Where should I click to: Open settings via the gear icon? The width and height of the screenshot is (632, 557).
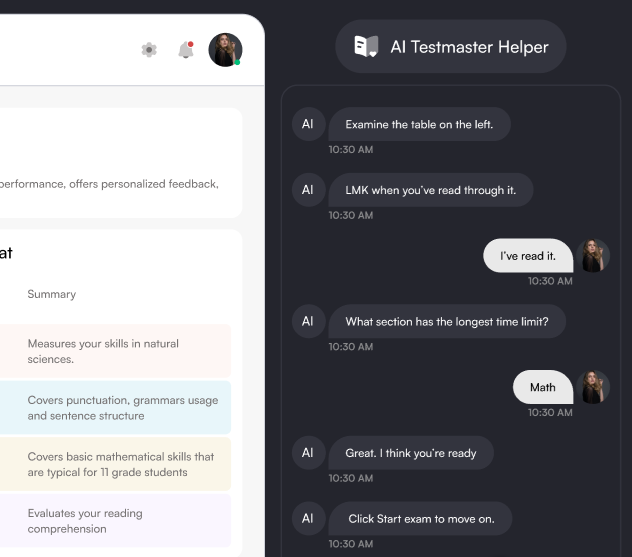click(x=149, y=49)
